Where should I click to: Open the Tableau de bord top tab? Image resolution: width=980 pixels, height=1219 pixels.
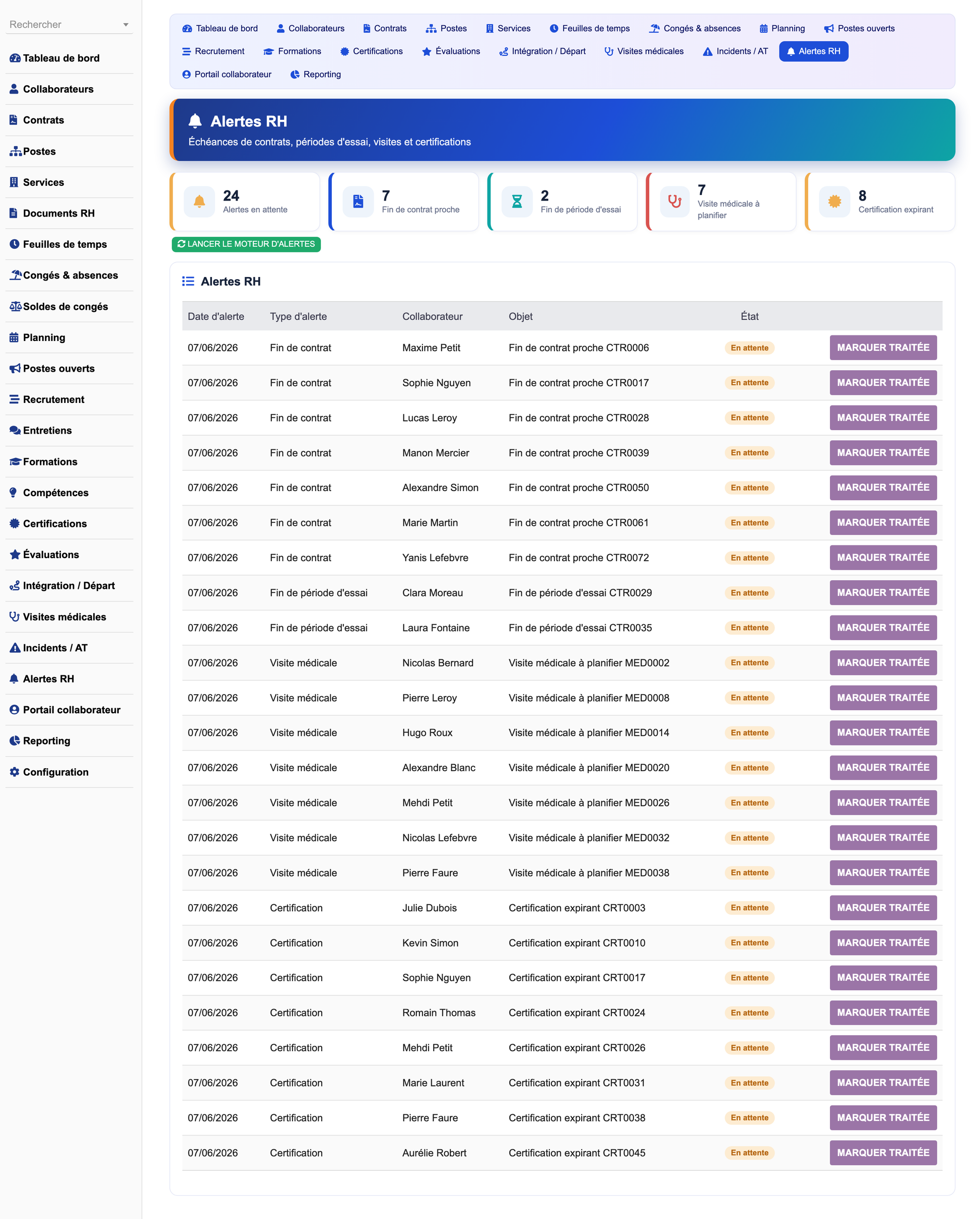(x=220, y=28)
